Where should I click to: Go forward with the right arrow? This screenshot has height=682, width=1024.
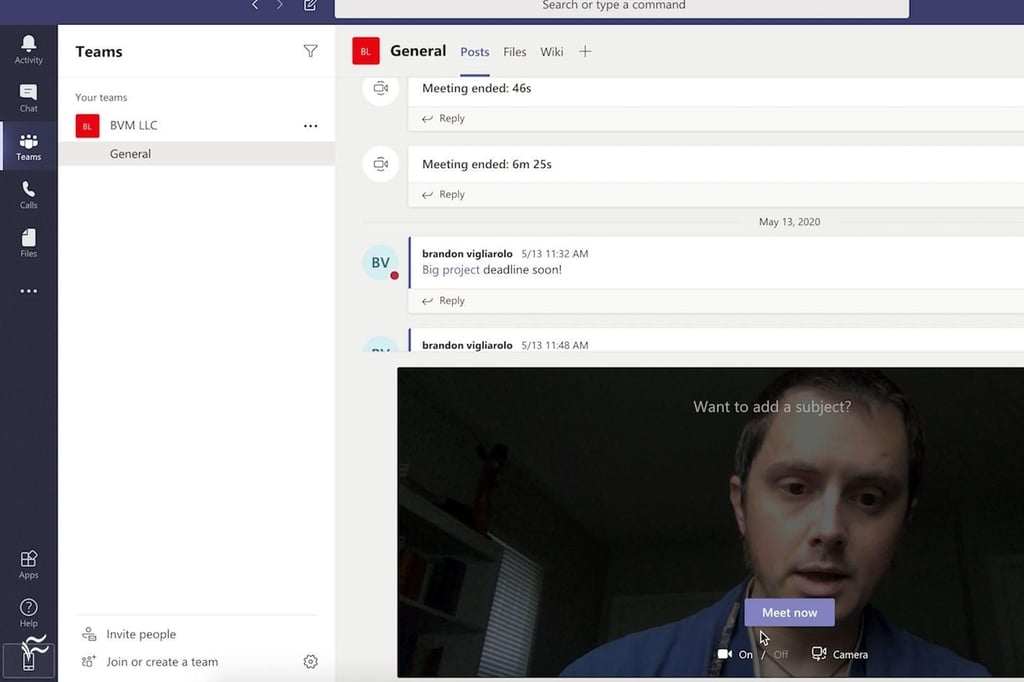280,5
